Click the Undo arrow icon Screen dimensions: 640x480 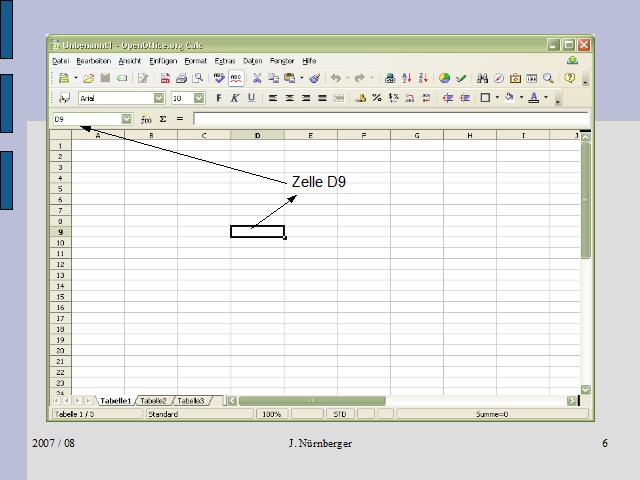pos(336,78)
